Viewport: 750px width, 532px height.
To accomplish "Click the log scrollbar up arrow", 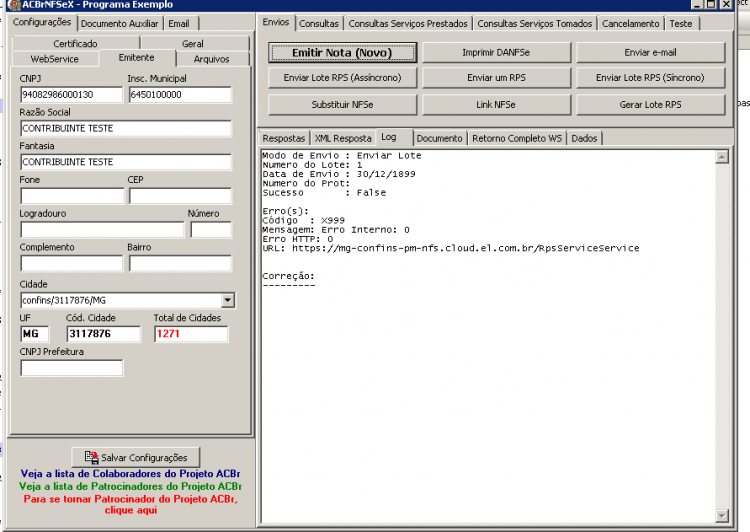I will pyautogui.click(x=722, y=157).
